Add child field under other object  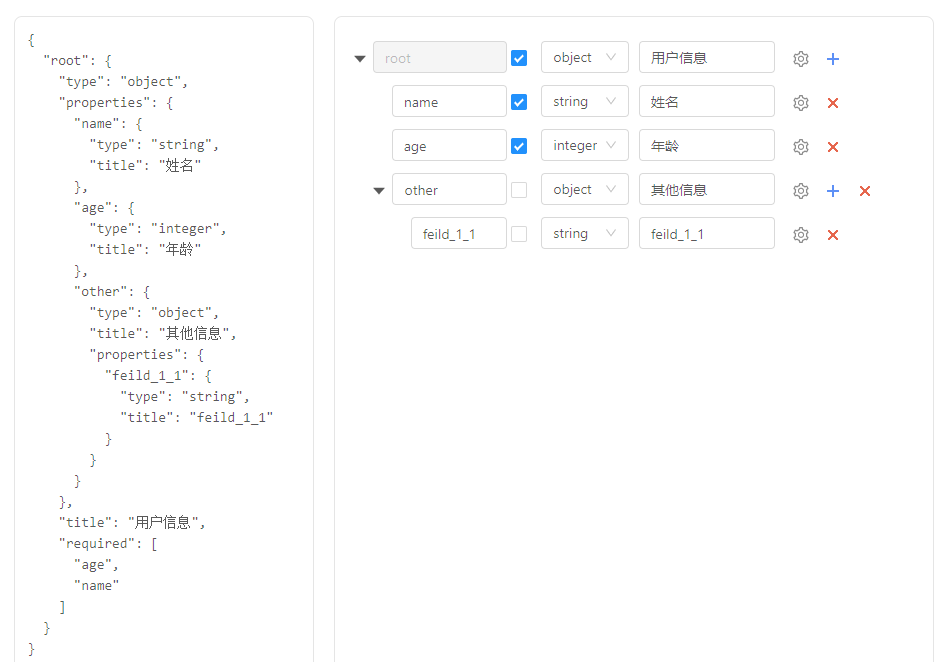coord(833,191)
